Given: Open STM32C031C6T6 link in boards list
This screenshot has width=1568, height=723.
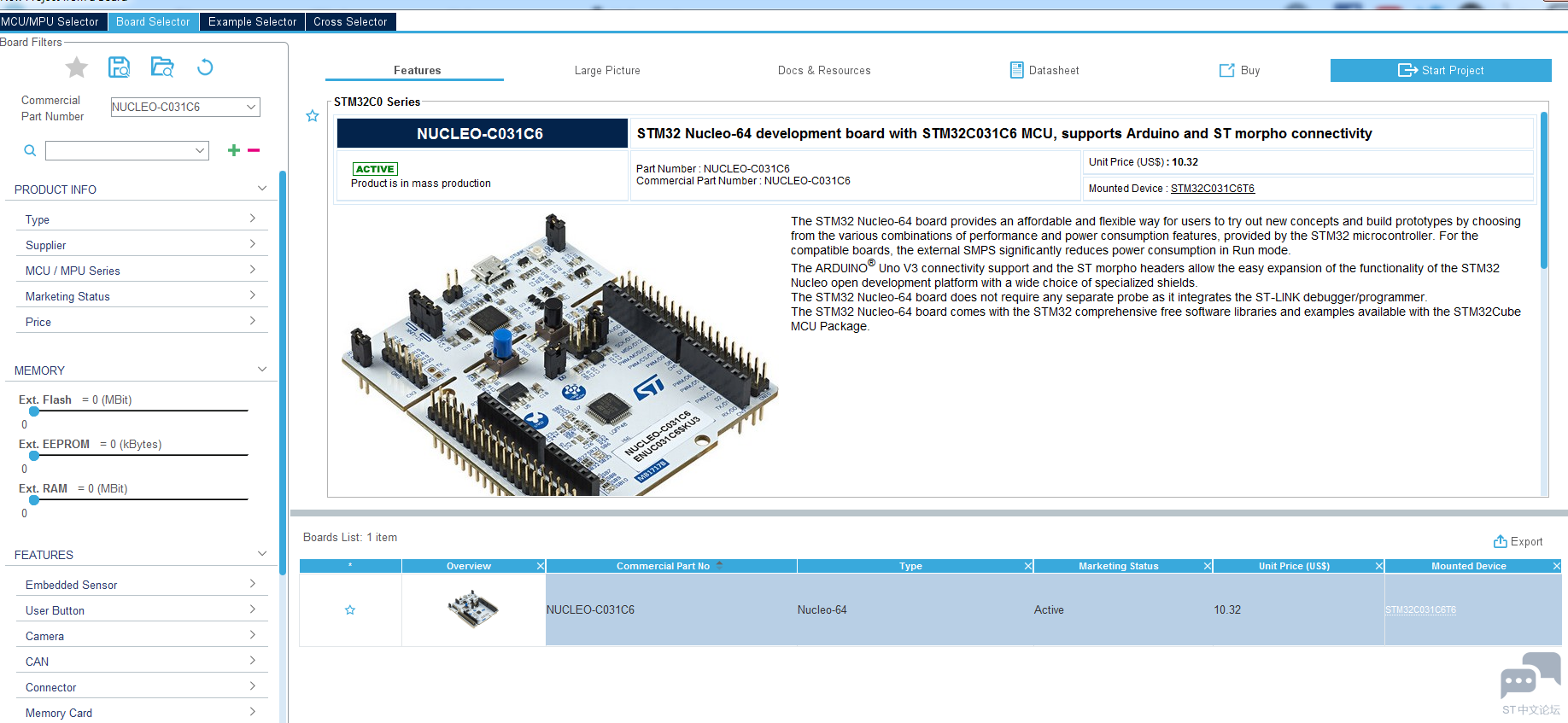Looking at the screenshot, I should click(1421, 609).
